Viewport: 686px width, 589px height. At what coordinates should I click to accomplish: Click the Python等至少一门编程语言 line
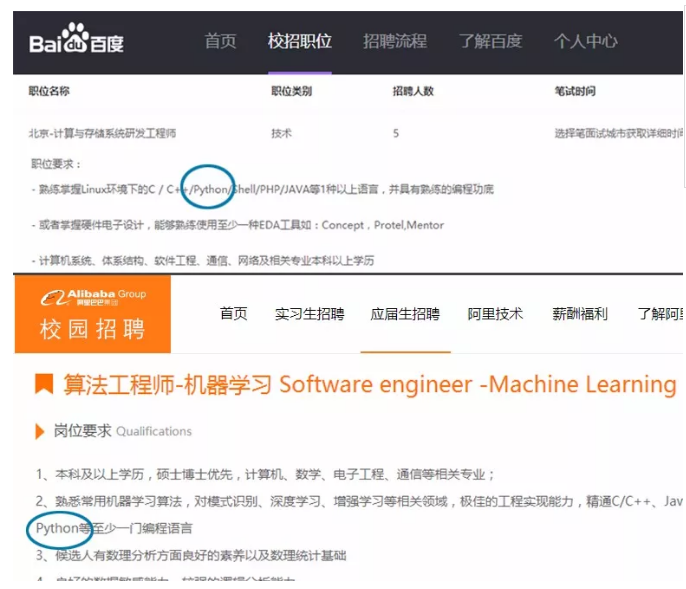pos(114,528)
